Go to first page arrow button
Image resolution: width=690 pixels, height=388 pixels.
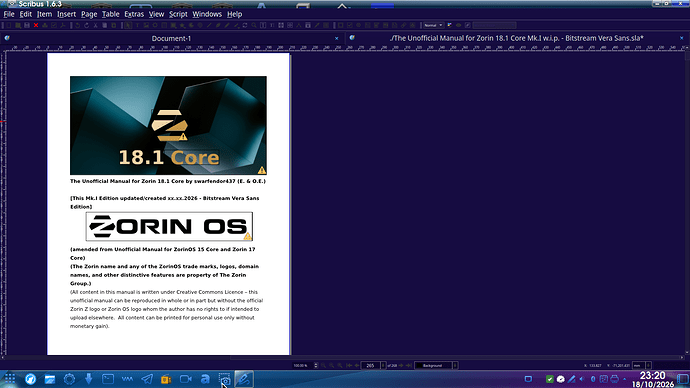[349, 365]
